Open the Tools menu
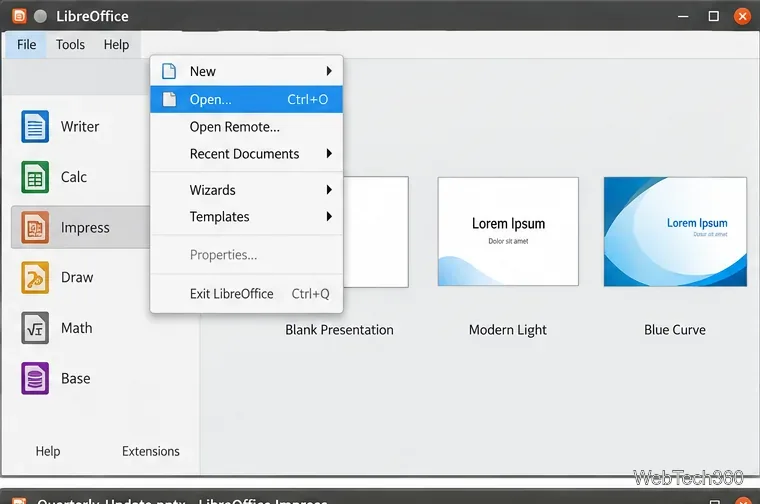760x504 pixels. tap(70, 45)
